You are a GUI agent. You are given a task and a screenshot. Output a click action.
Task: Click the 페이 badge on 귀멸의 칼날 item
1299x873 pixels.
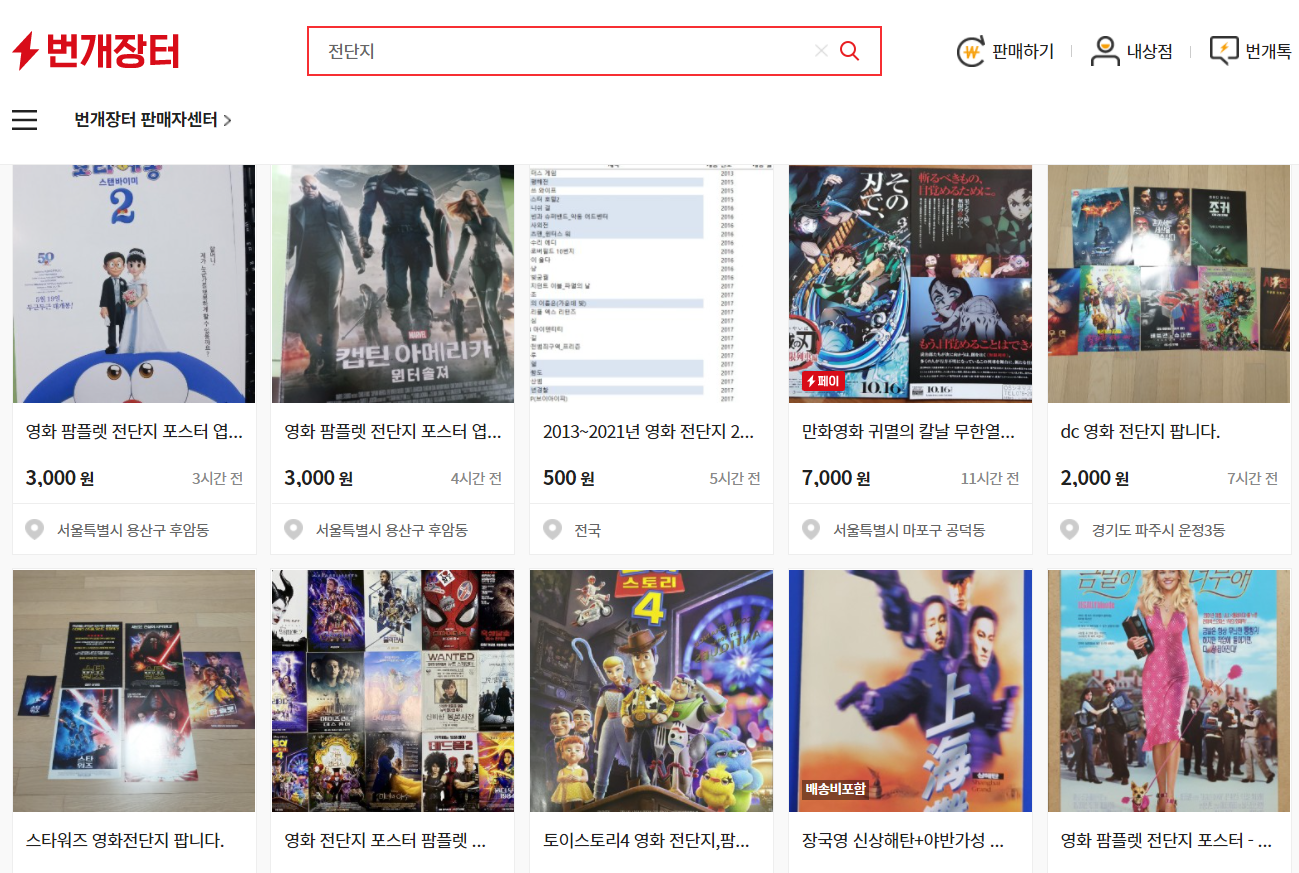pyautogui.click(x=824, y=381)
